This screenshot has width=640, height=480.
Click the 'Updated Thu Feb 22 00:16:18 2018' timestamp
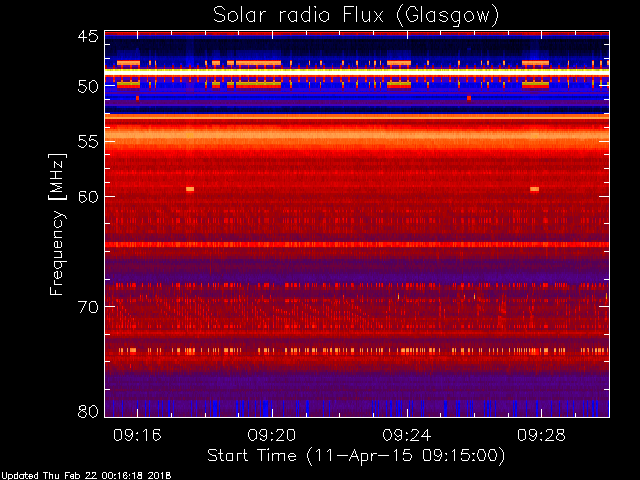coord(86,476)
